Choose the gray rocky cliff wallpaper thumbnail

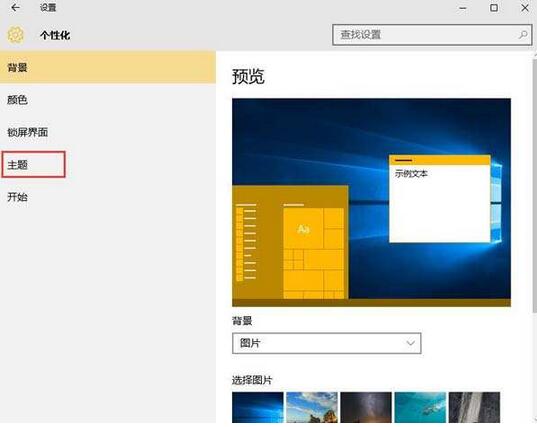tap(474, 407)
